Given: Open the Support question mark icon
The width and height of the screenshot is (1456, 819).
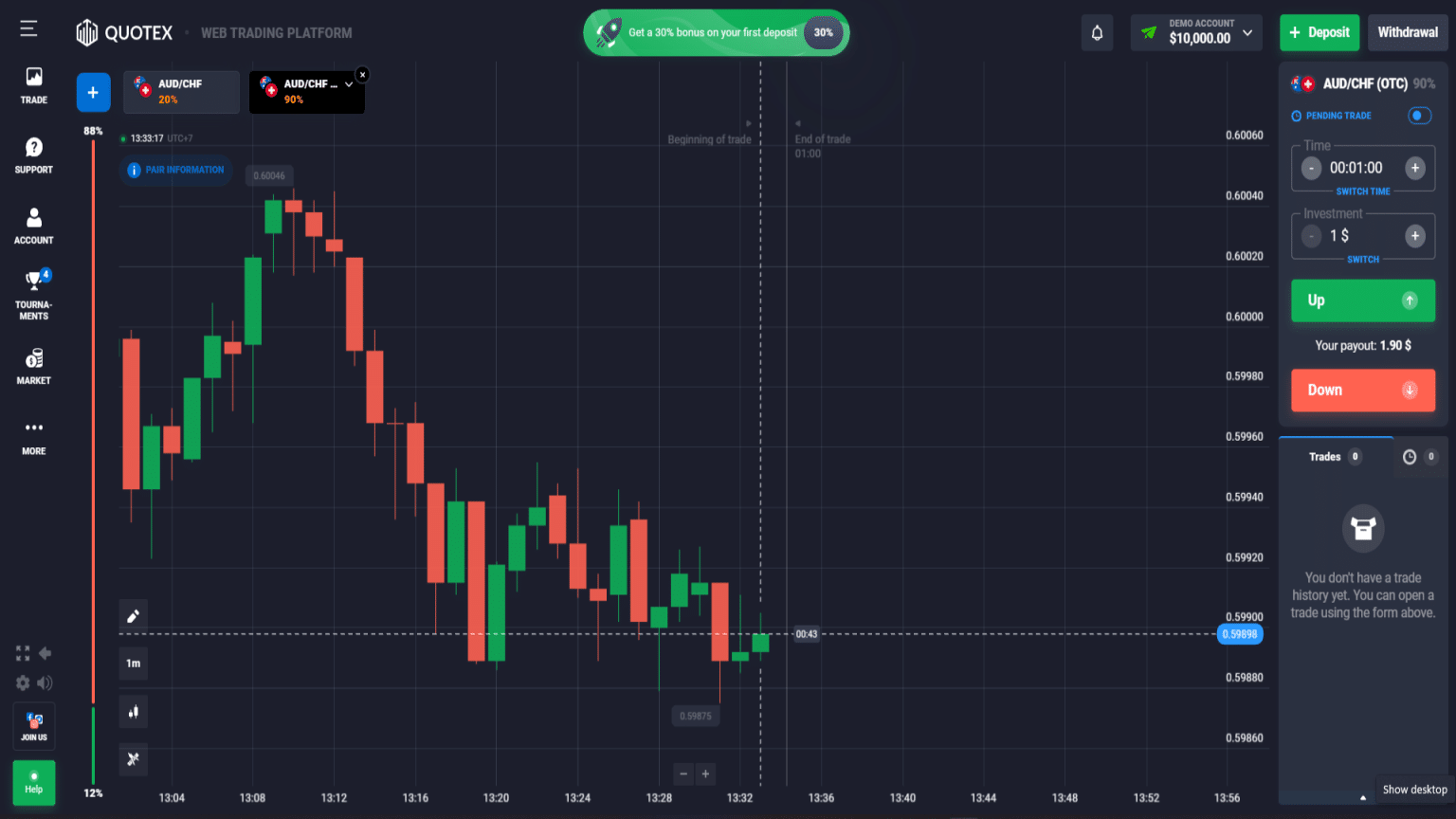Looking at the screenshot, I should pos(34,155).
